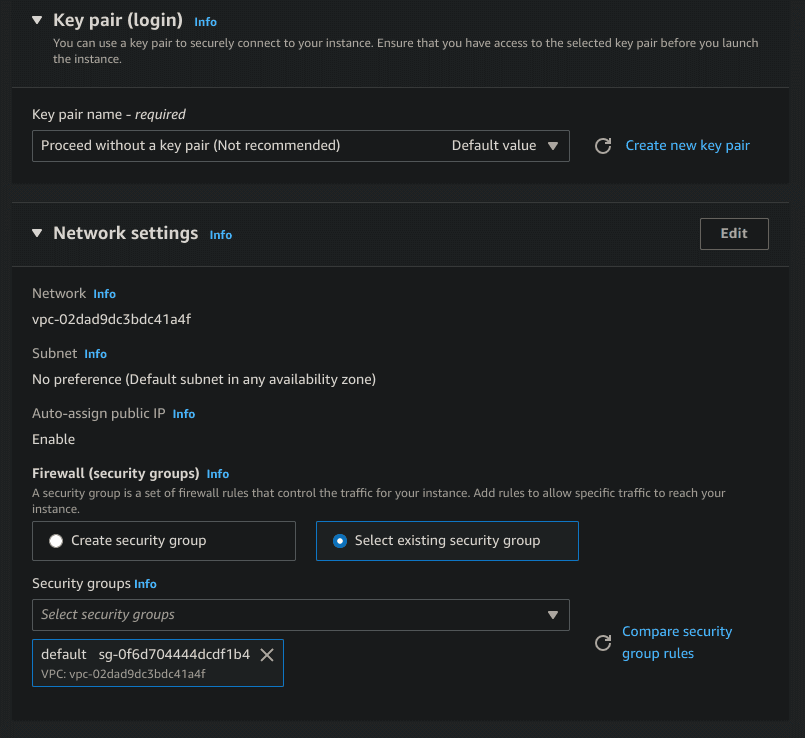Refresh the security group rules

[603, 642]
